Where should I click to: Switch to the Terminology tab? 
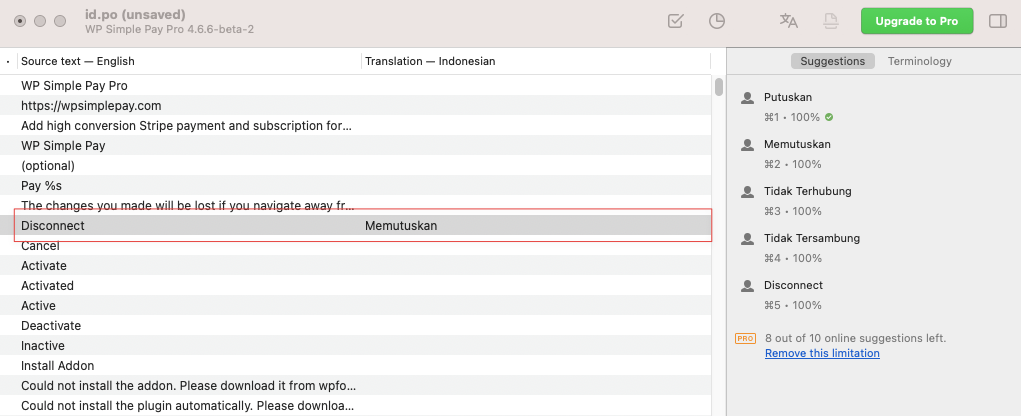tap(919, 61)
